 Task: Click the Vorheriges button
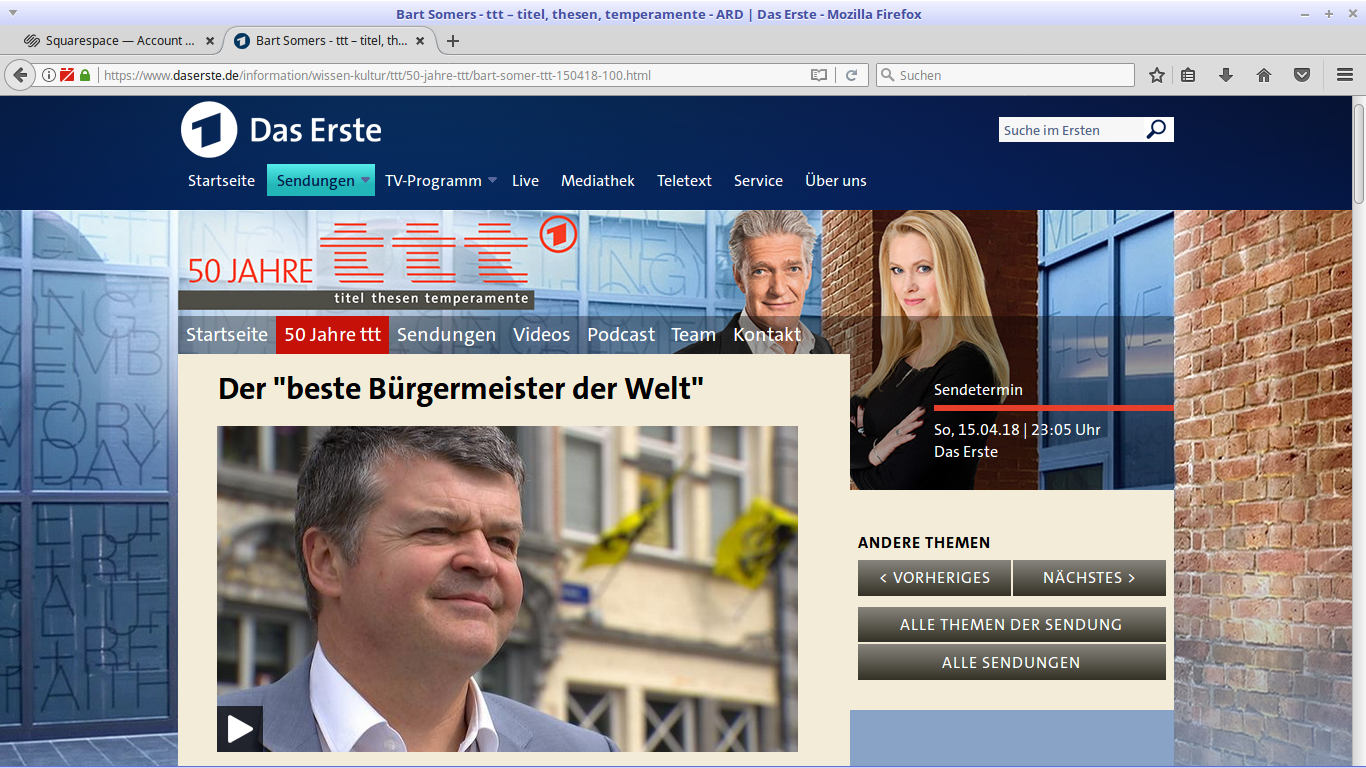pyautogui.click(x=934, y=578)
